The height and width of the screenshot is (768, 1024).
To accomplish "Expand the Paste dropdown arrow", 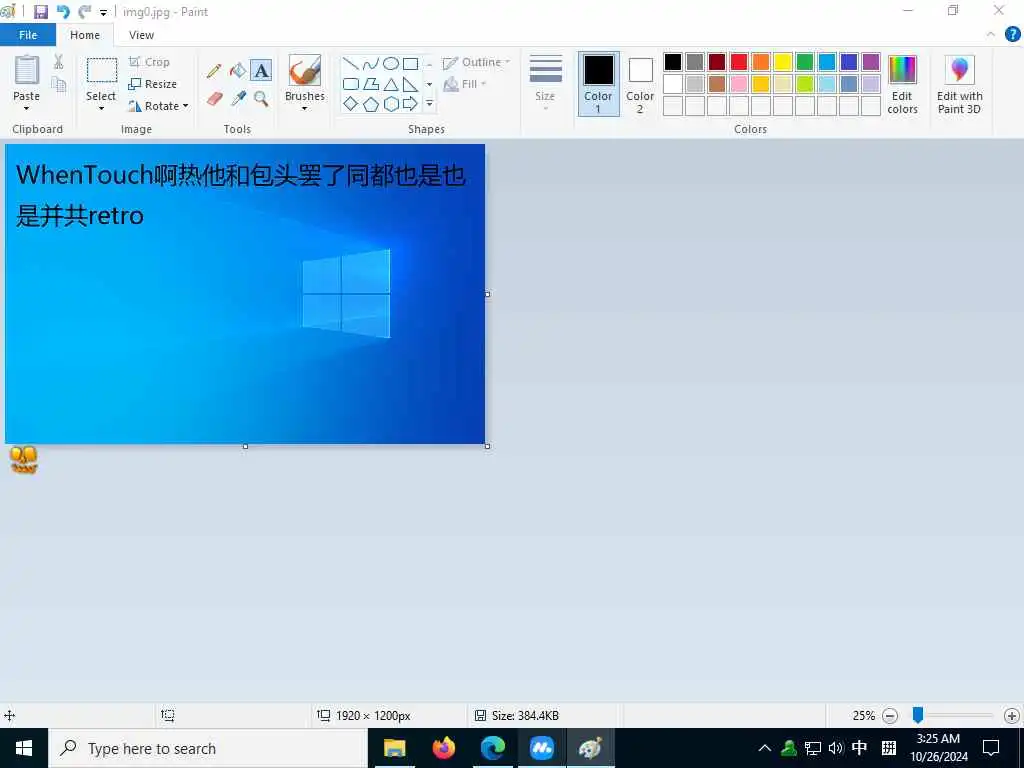I will 27,108.
